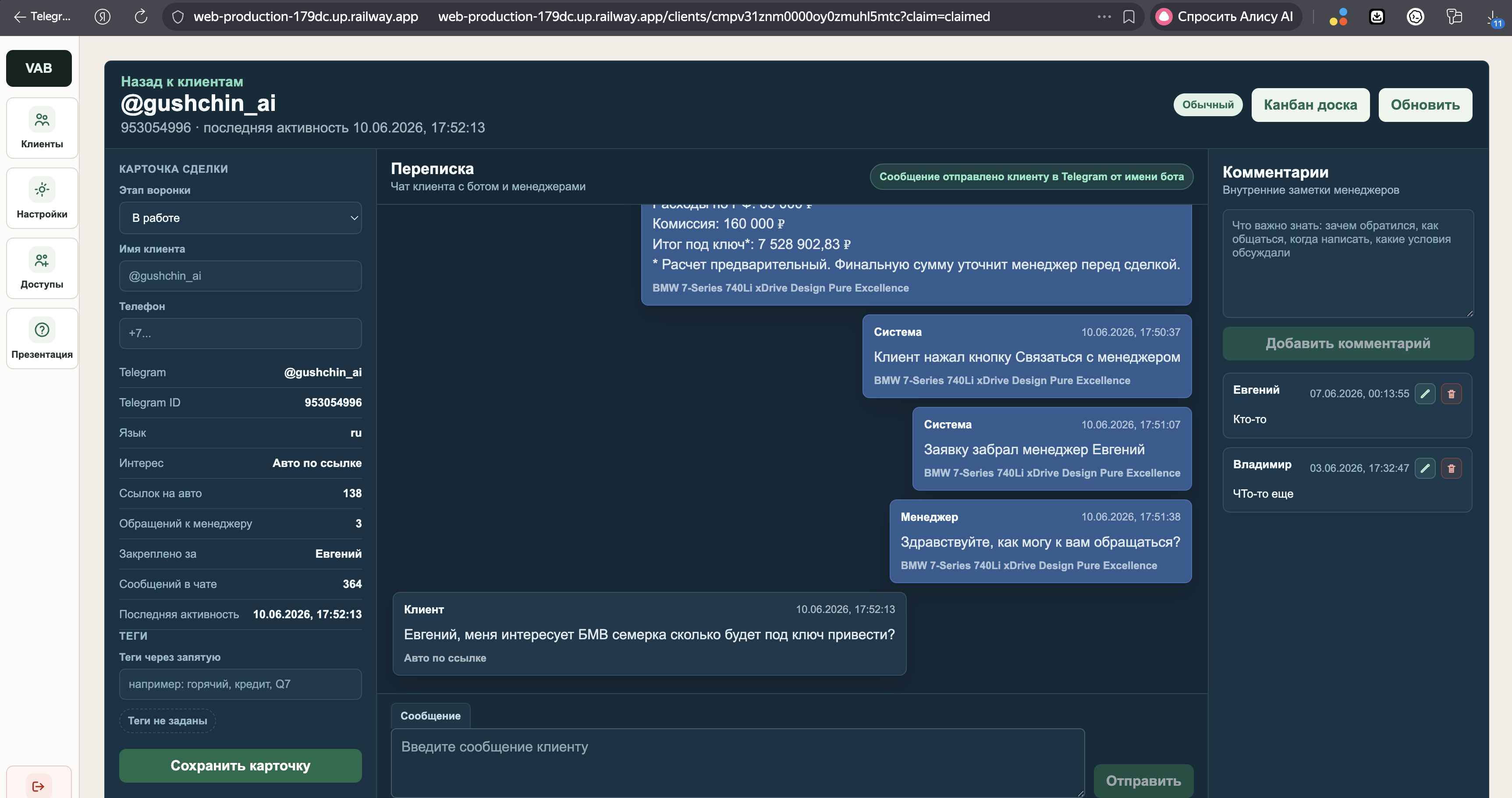Screen dimensions: 1512x798
Task: Focus the Телефон input field
Action: pos(240,333)
